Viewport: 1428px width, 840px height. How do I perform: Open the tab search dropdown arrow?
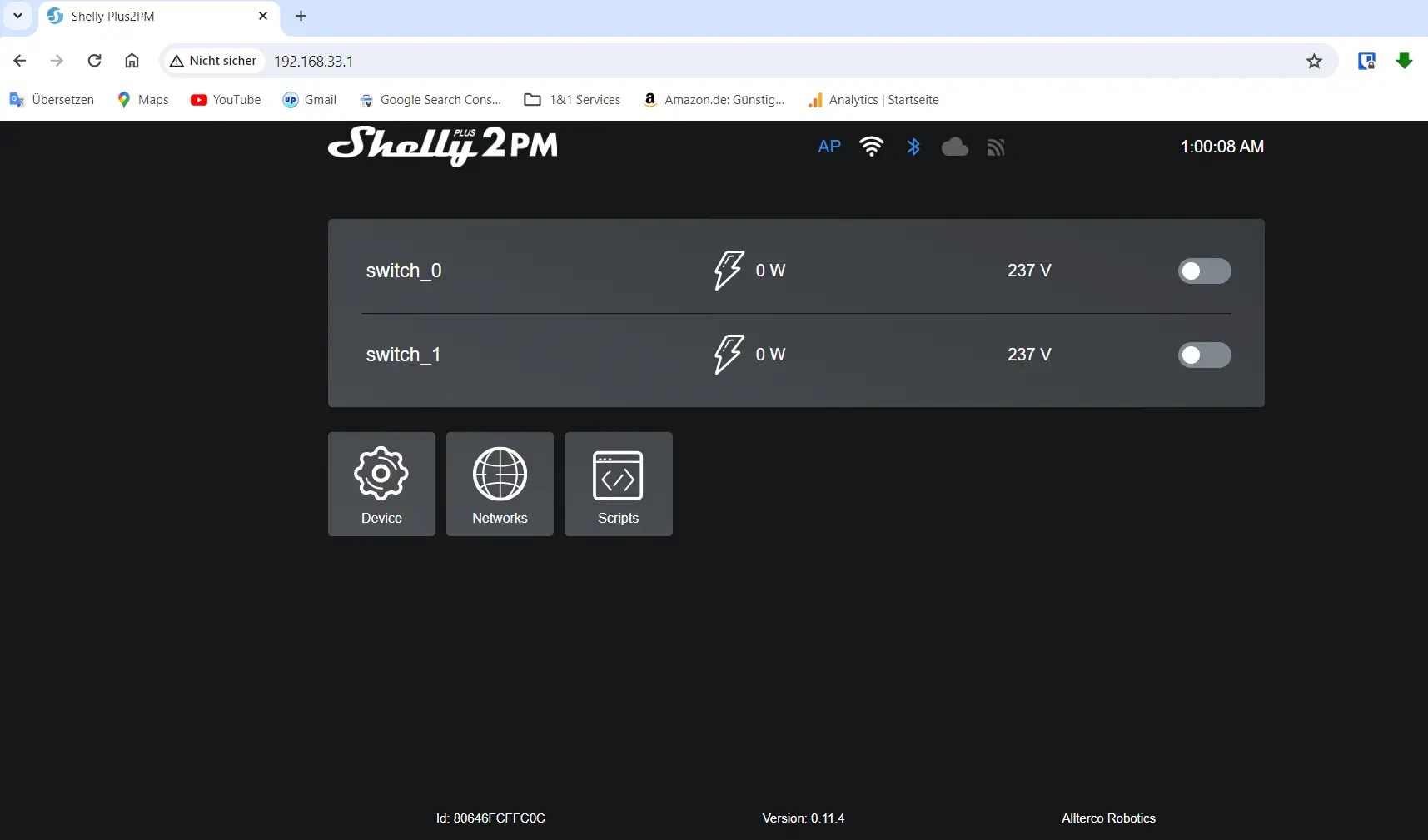[17, 16]
